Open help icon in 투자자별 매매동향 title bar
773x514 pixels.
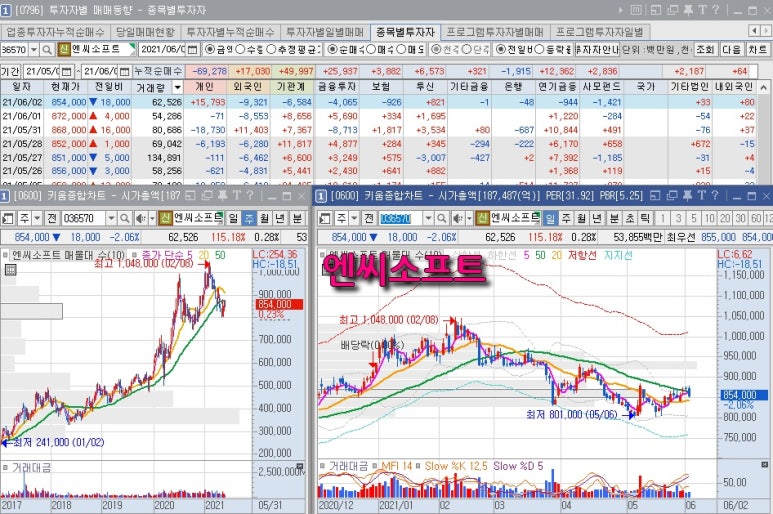point(715,10)
